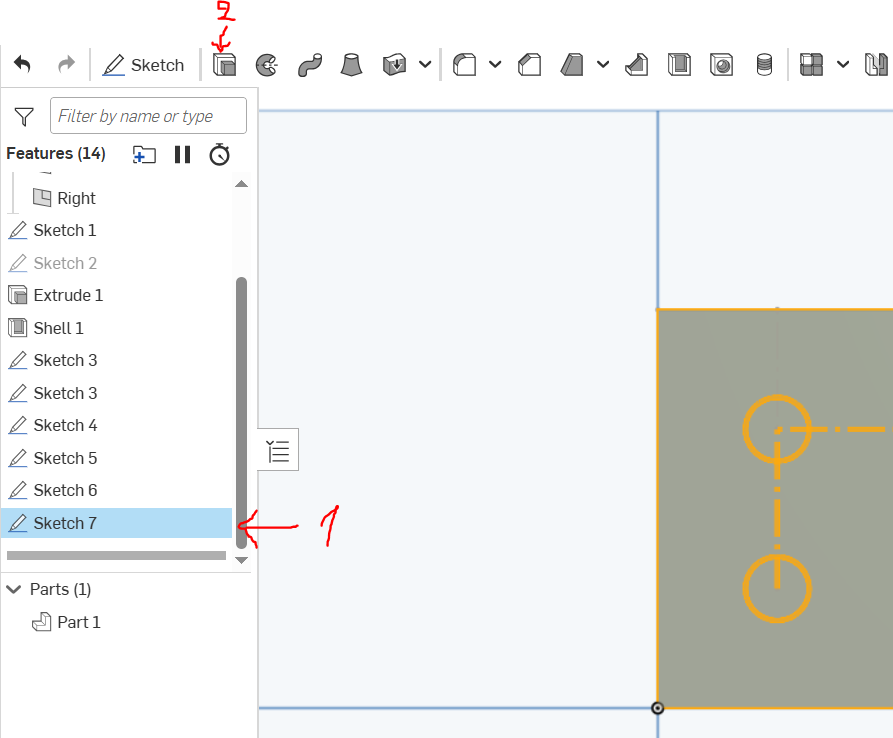893x738 pixels.
Task: Open dropdown next to Linear pattern
Action: [843, 64]
